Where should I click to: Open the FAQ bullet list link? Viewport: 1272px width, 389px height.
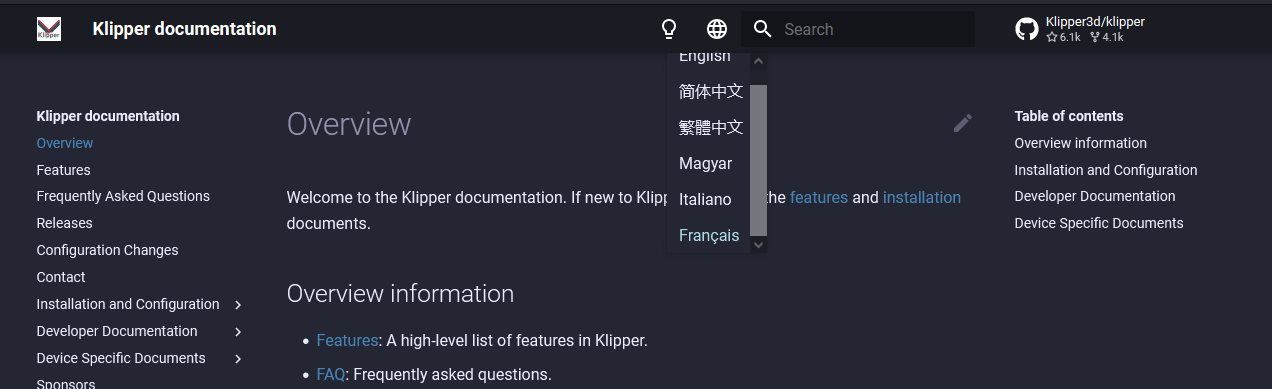click(331, 374)
